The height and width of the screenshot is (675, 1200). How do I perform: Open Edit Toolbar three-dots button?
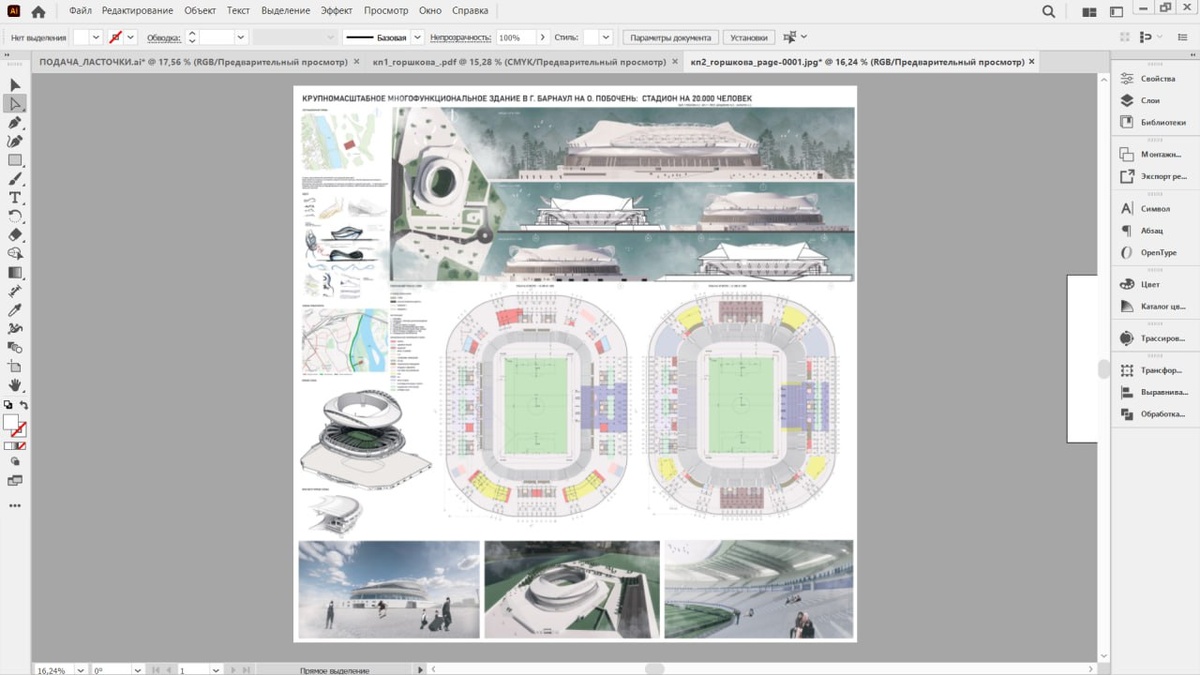point(15,506)
